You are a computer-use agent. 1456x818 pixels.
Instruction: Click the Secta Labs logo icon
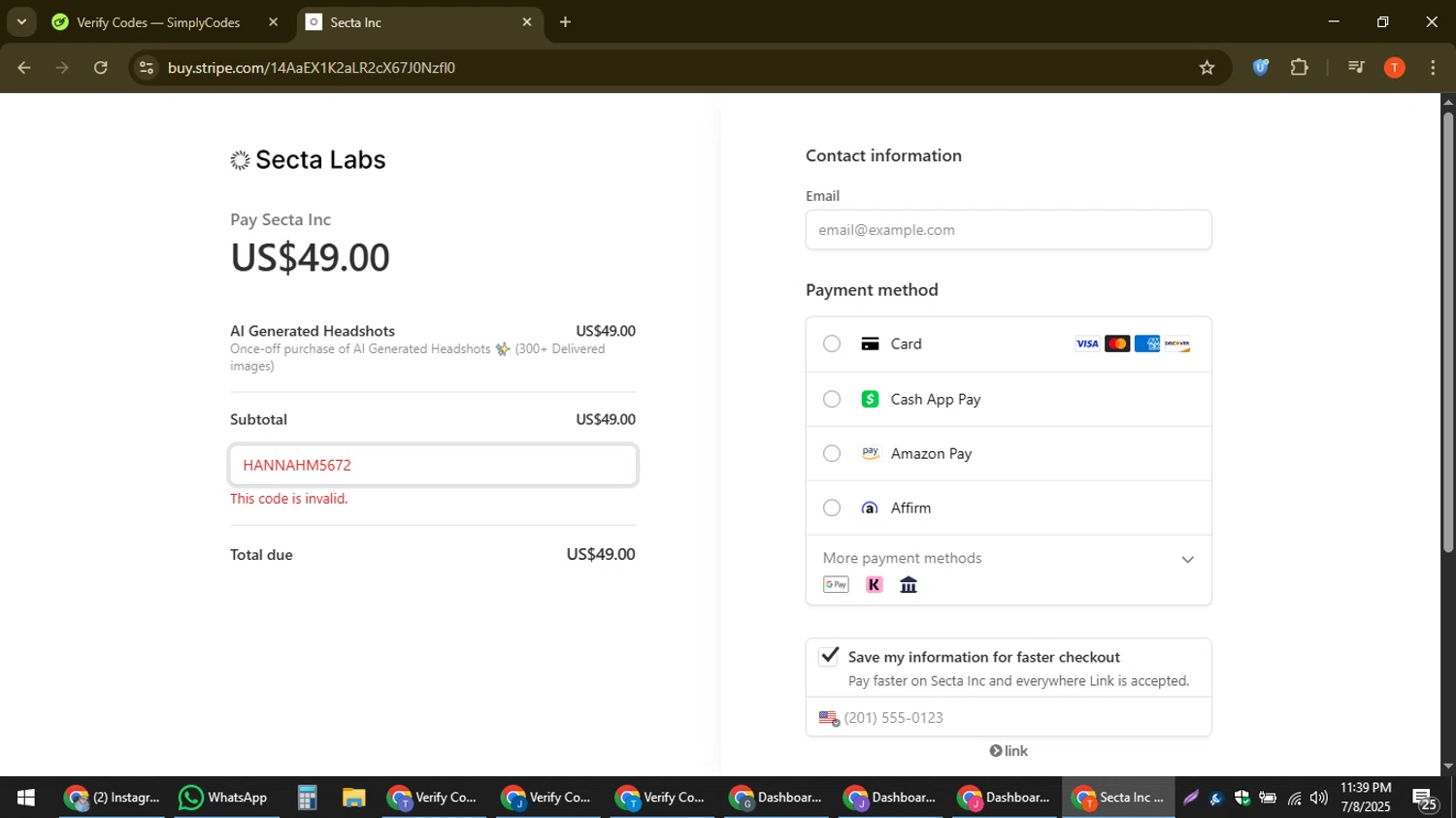click(240, 160)
